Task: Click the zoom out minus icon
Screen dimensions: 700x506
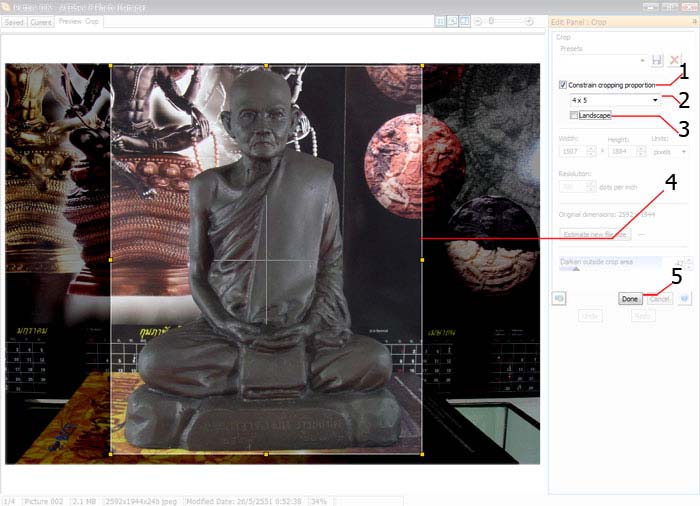Action: point(478,21)
